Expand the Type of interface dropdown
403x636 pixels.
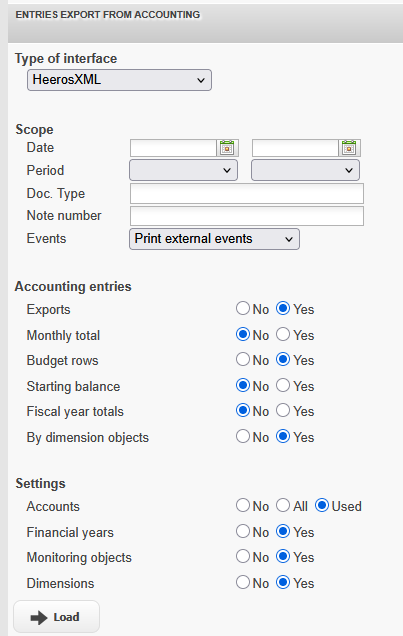(119, 80)
